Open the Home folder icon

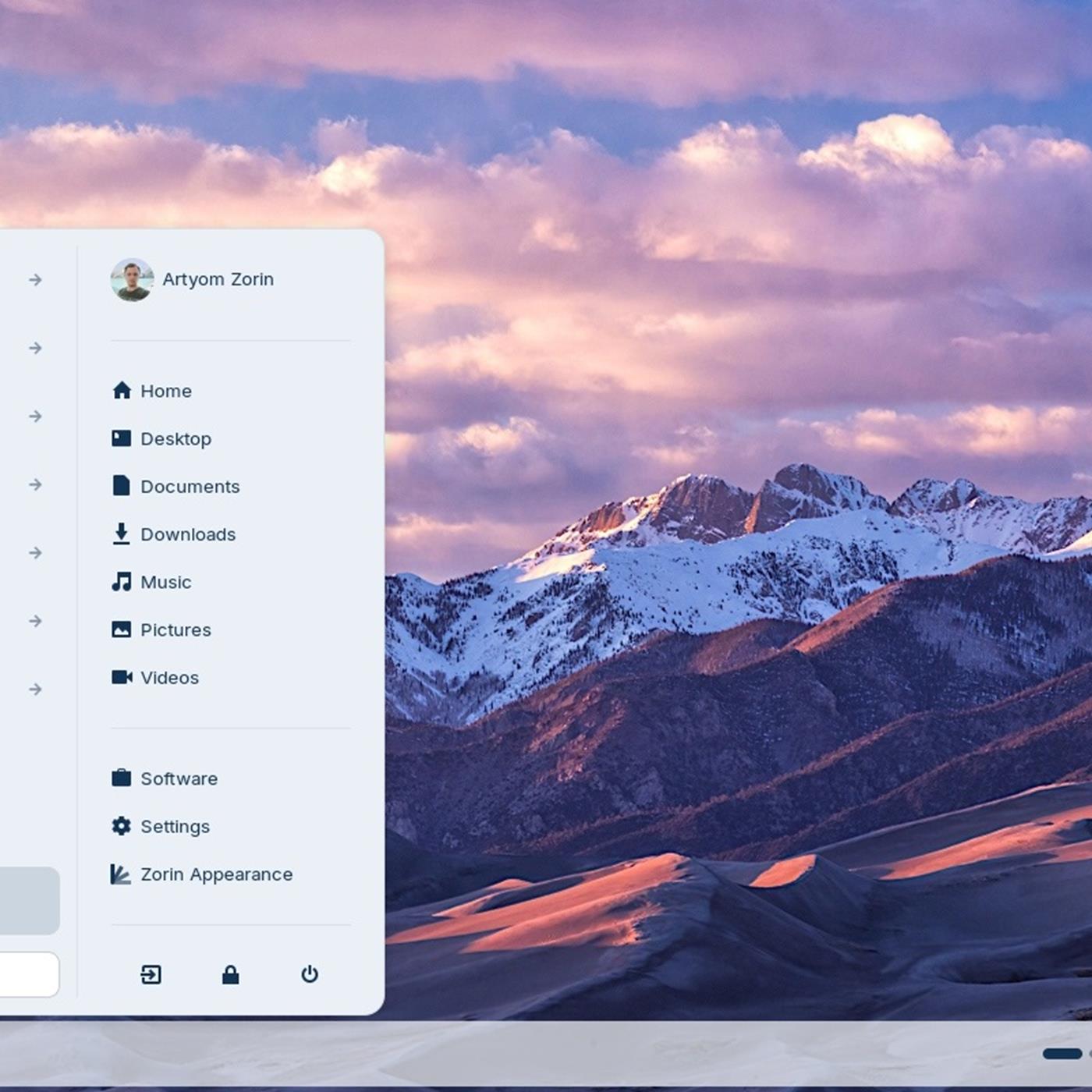[122, 391]
